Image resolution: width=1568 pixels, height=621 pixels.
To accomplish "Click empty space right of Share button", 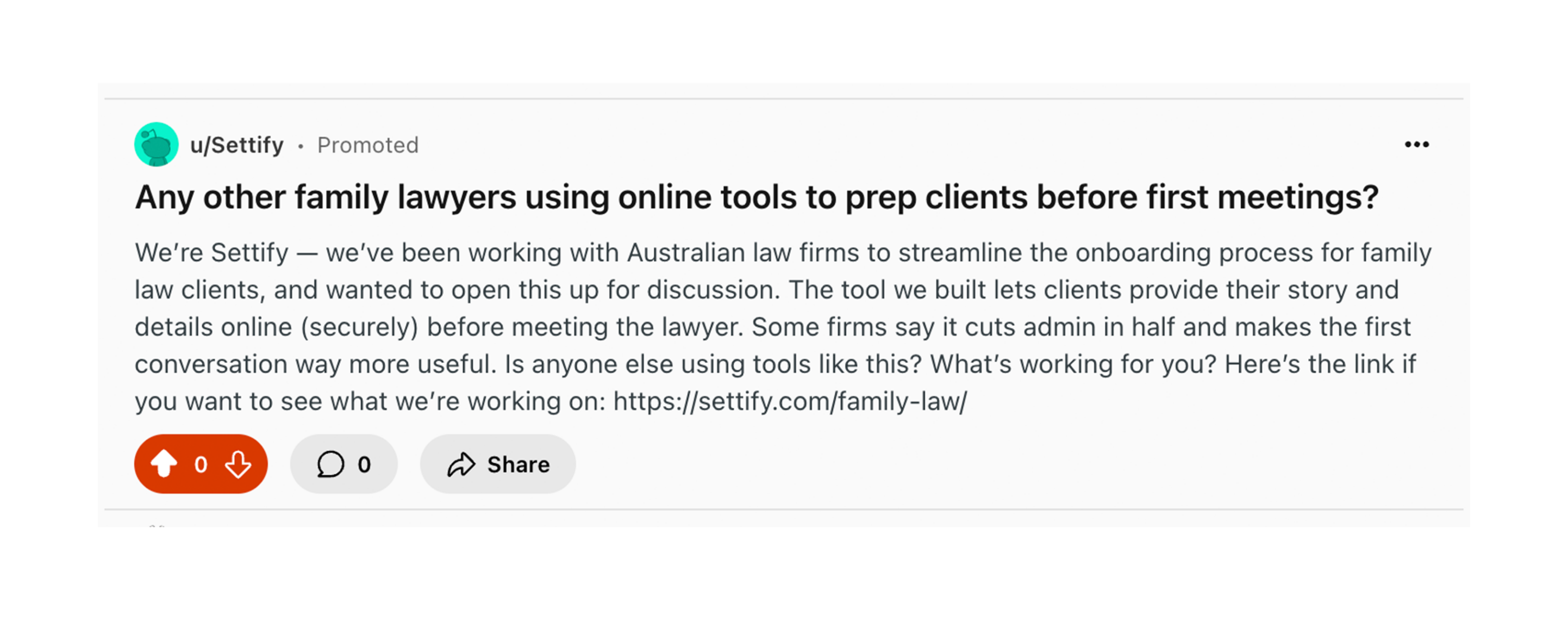I will (913, 464).
